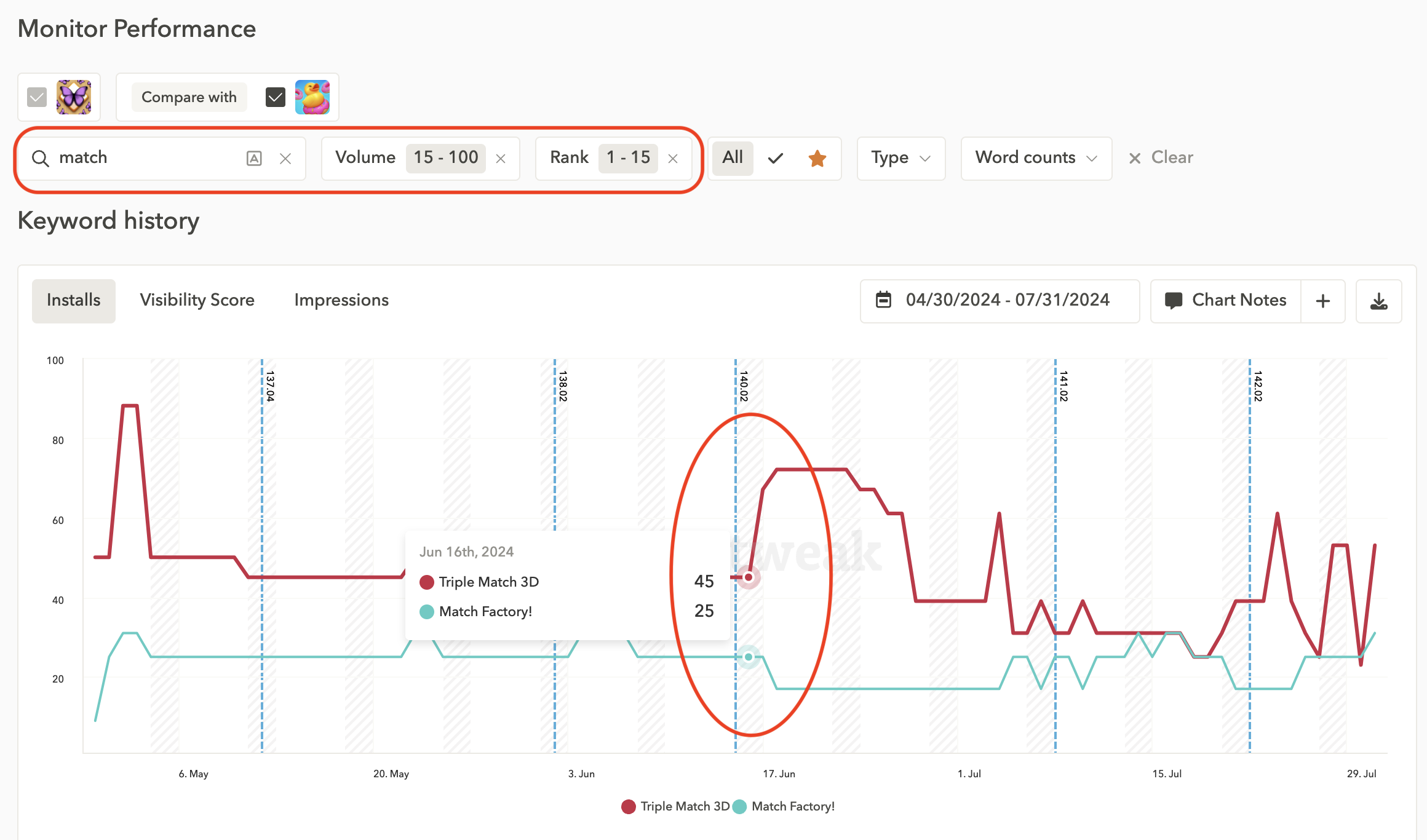The image size is (1427, 840).
Task: Open the Word counts dropdown
Action: (x=1036, y=159)
